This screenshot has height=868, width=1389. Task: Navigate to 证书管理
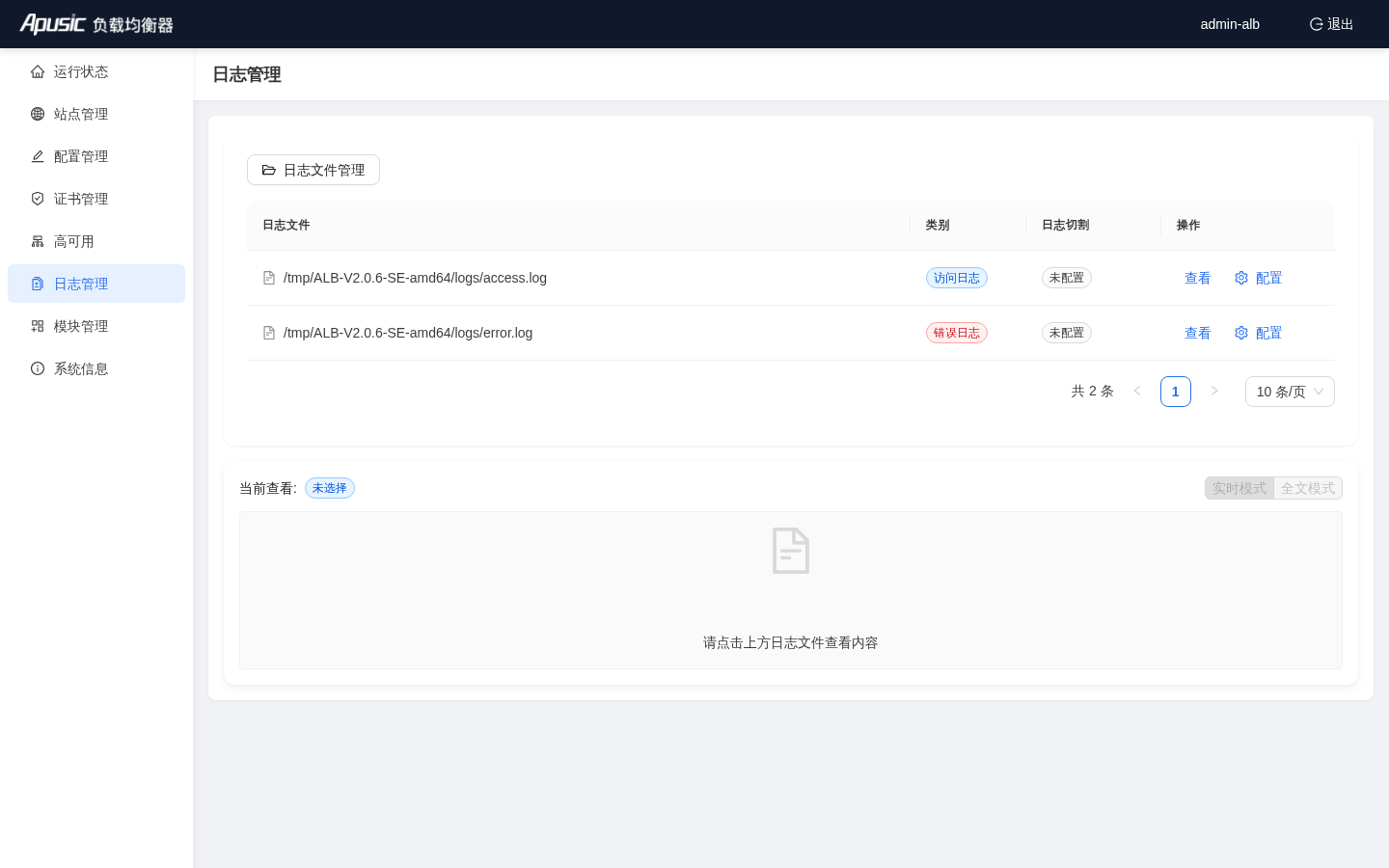(x=96, y=199)
